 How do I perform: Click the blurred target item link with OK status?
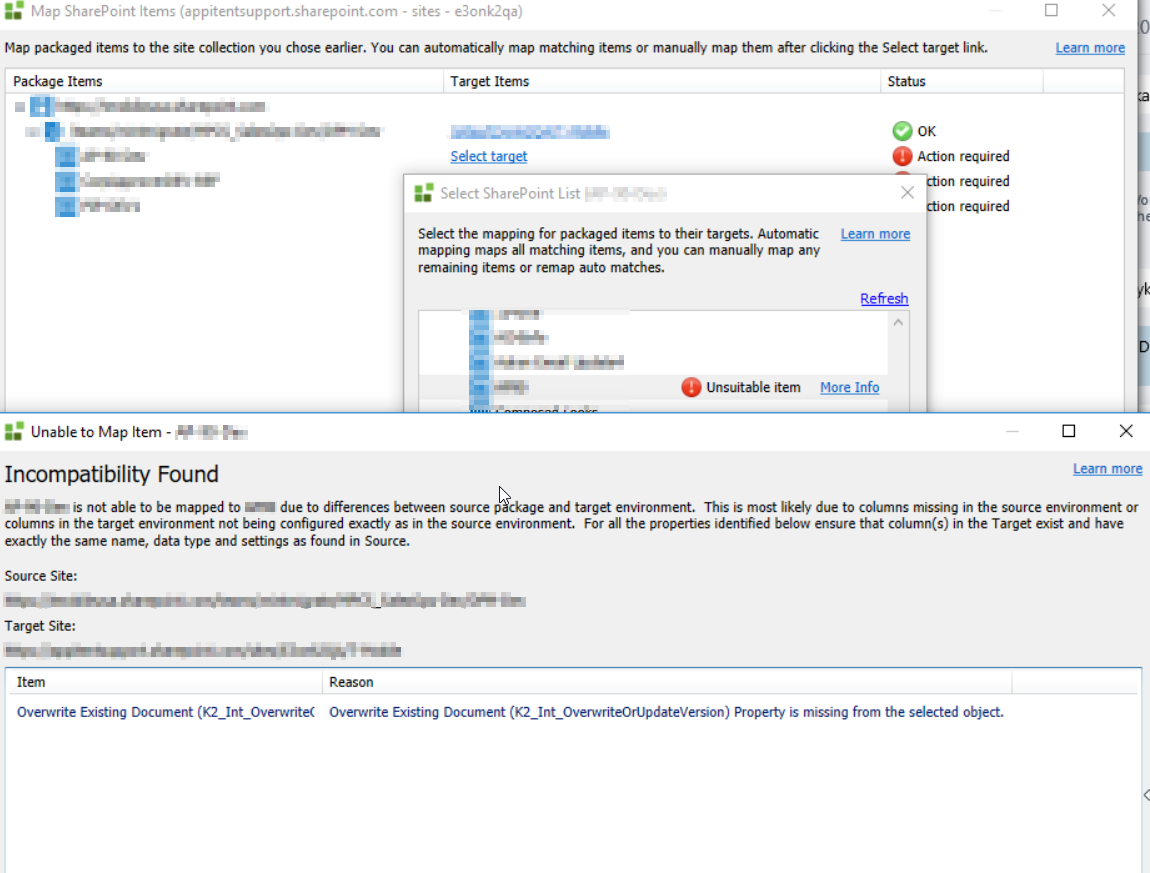pos(530,132)
